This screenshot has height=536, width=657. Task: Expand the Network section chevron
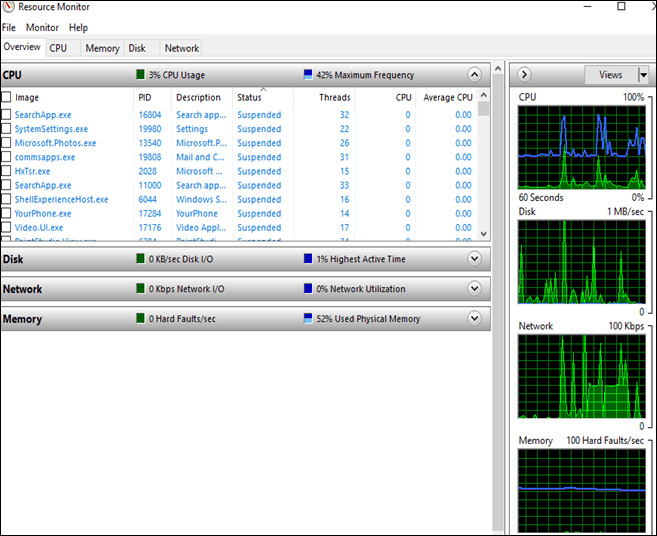tap(474, 288)
